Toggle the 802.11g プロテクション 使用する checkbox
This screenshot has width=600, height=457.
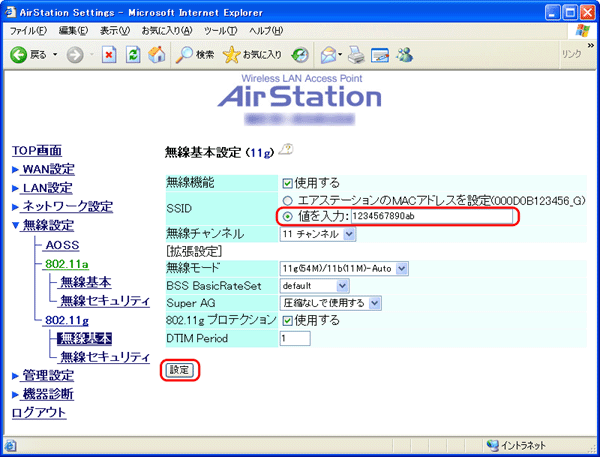(287, 320)
